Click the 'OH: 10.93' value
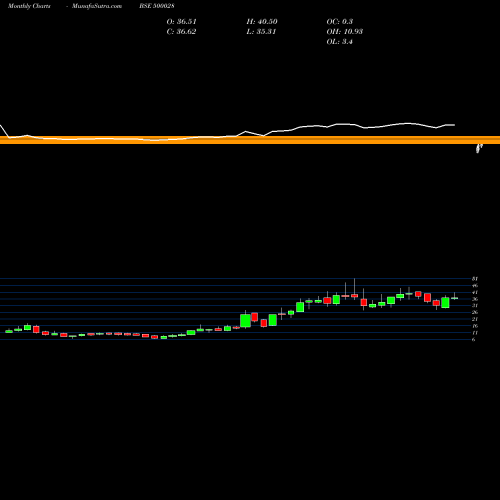500x500 pixels. click(x=344, y=31)
